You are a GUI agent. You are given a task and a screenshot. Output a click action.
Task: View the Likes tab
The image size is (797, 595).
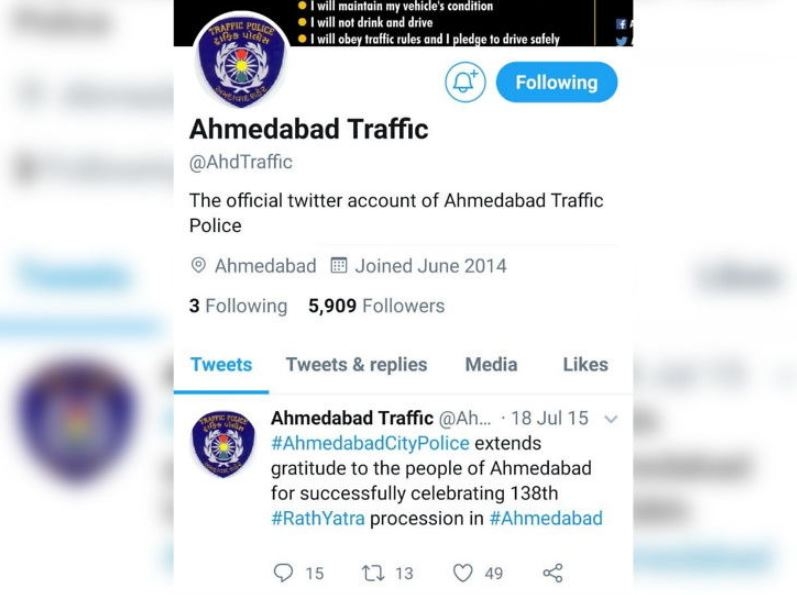pos(585,365)
